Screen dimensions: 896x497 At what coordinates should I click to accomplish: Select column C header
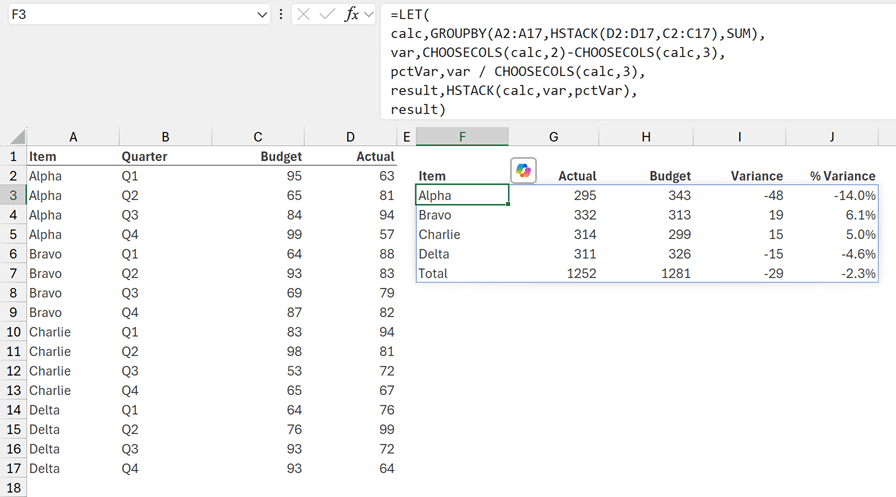258,137
